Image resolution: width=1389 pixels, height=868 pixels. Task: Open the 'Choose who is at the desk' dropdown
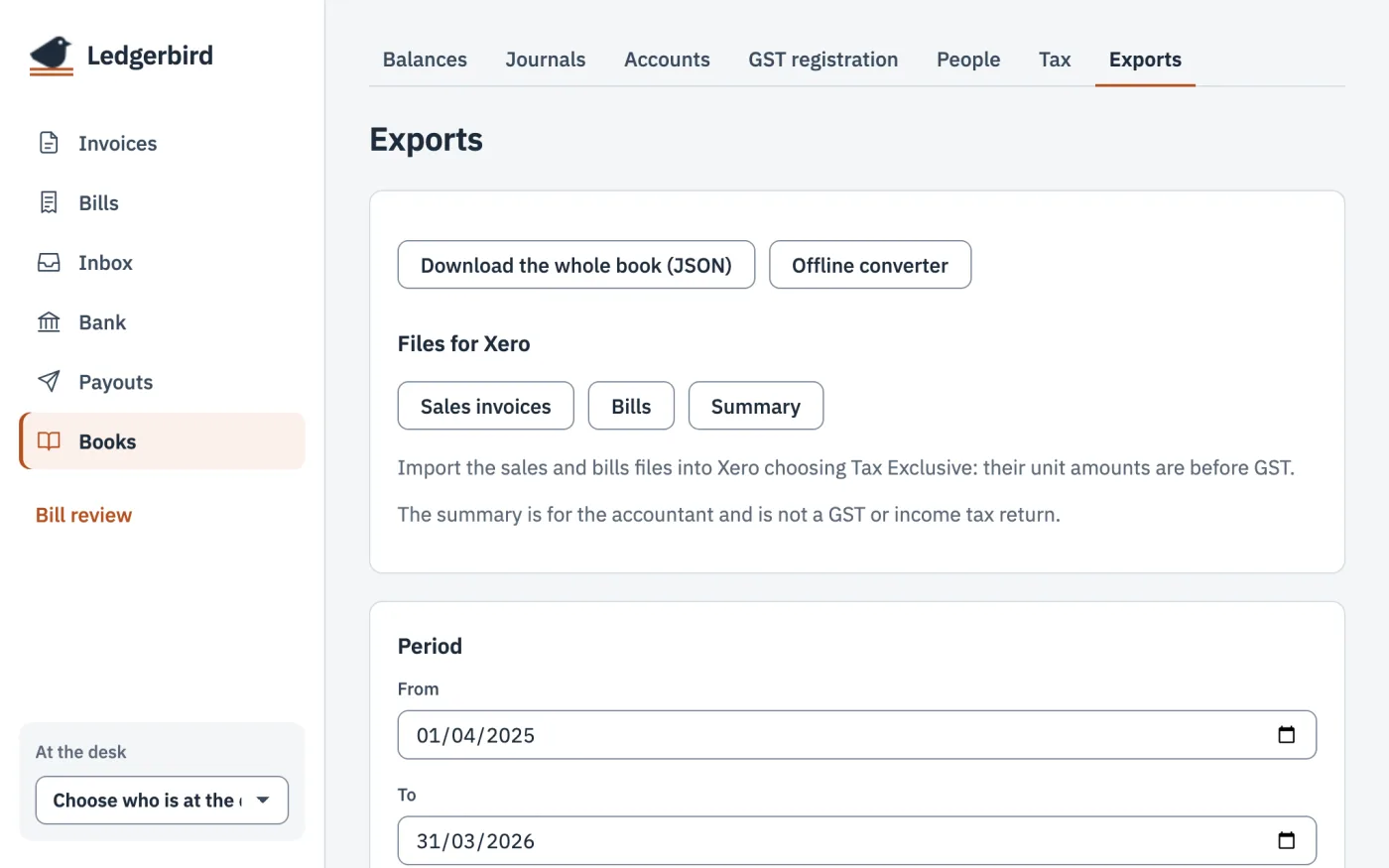pyautogui.click(x=162, y=801)
